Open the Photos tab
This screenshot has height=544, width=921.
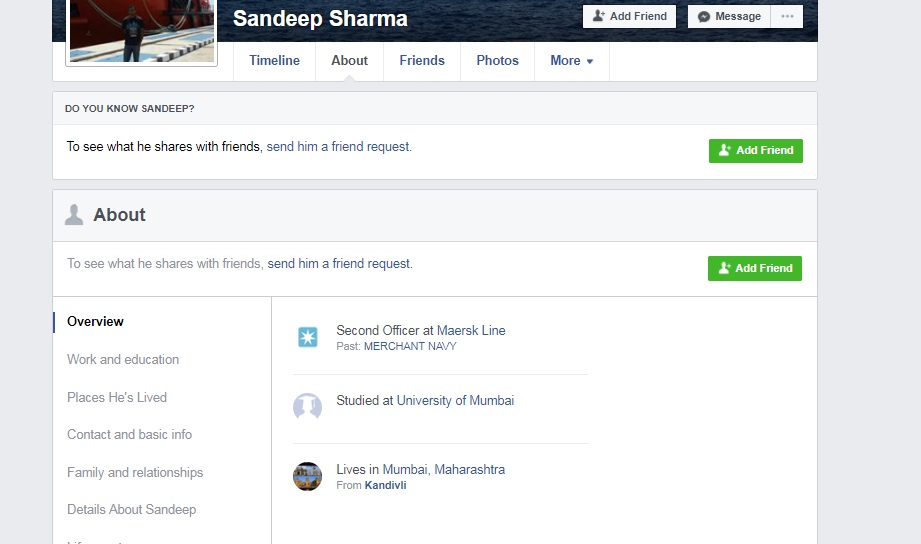(497, 61)
